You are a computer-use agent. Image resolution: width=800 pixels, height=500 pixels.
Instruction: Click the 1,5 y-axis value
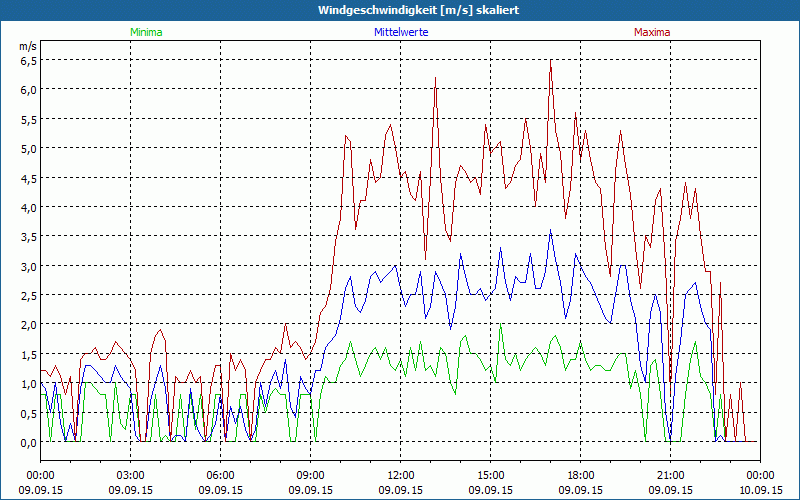pos(29,355)
